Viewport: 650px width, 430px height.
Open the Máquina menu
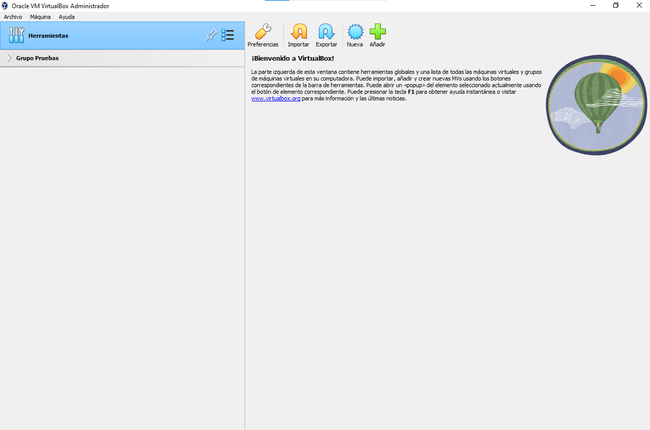click(40, 17)
